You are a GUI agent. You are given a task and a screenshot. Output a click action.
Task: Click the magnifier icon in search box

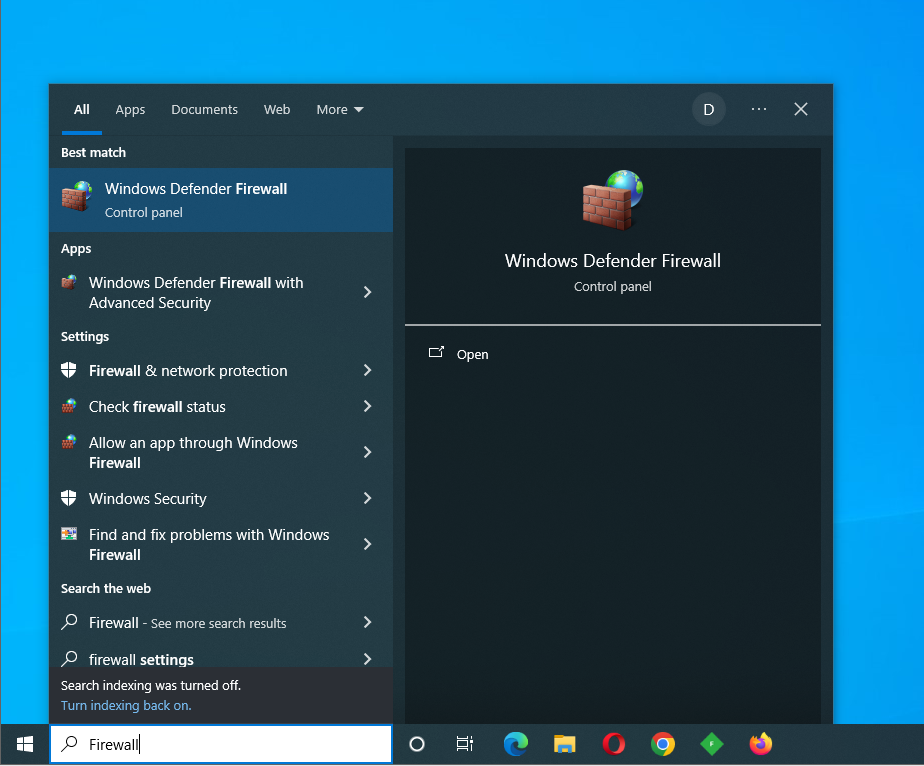click(x=70, y=744)
